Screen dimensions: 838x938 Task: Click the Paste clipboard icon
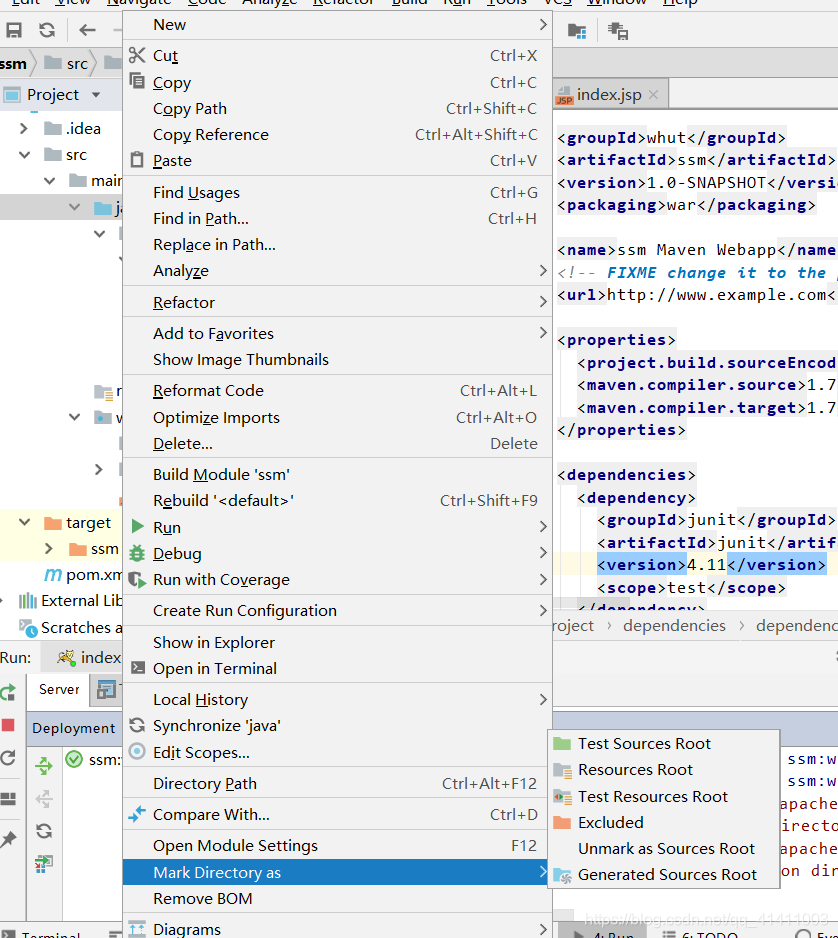(137, 160)
